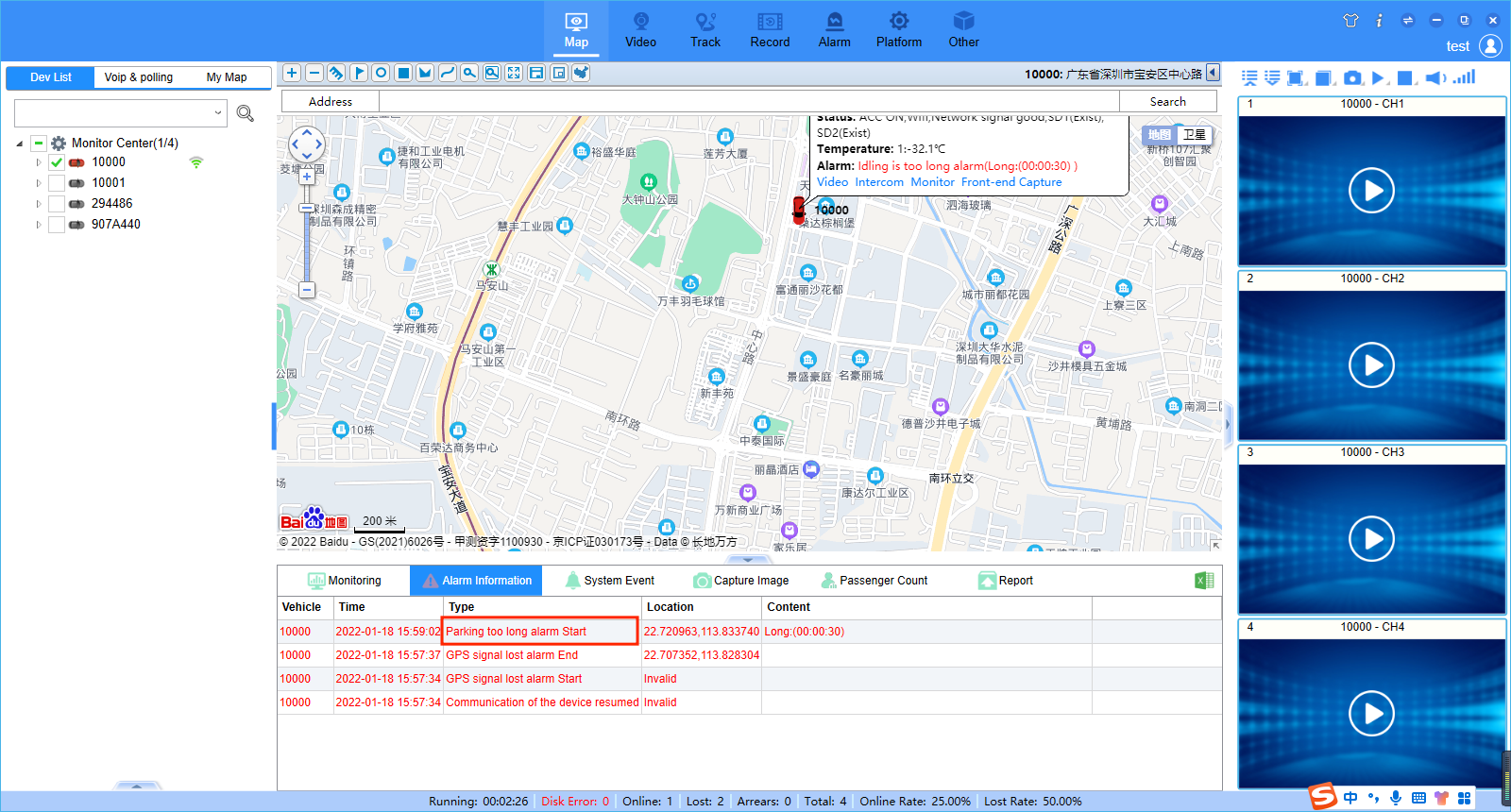Click the play all videos icon

point(1379,78)
